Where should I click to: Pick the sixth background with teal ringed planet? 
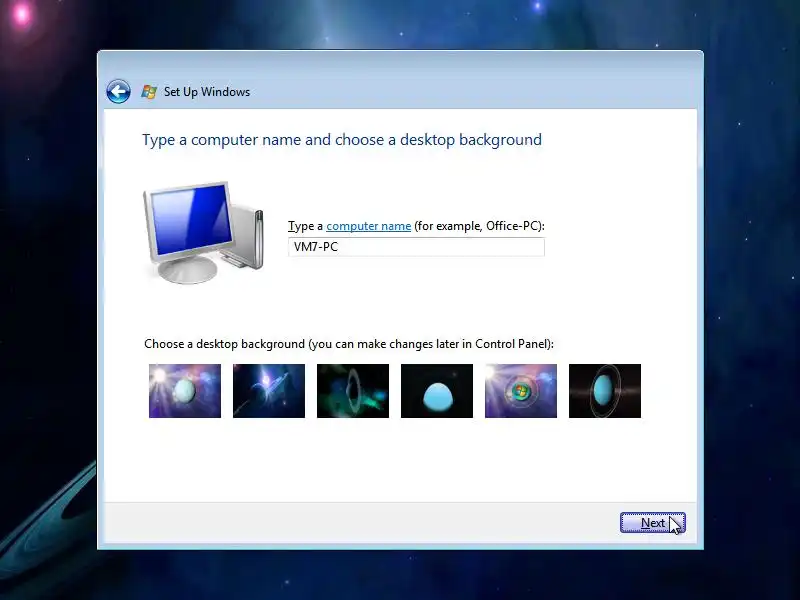pyautogui.click(x=605, y=391)
